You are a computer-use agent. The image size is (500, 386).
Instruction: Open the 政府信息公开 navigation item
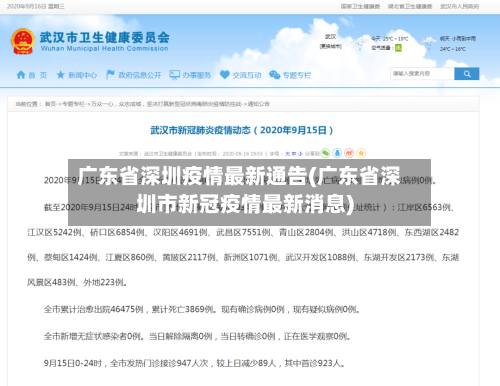click(140, 75)
